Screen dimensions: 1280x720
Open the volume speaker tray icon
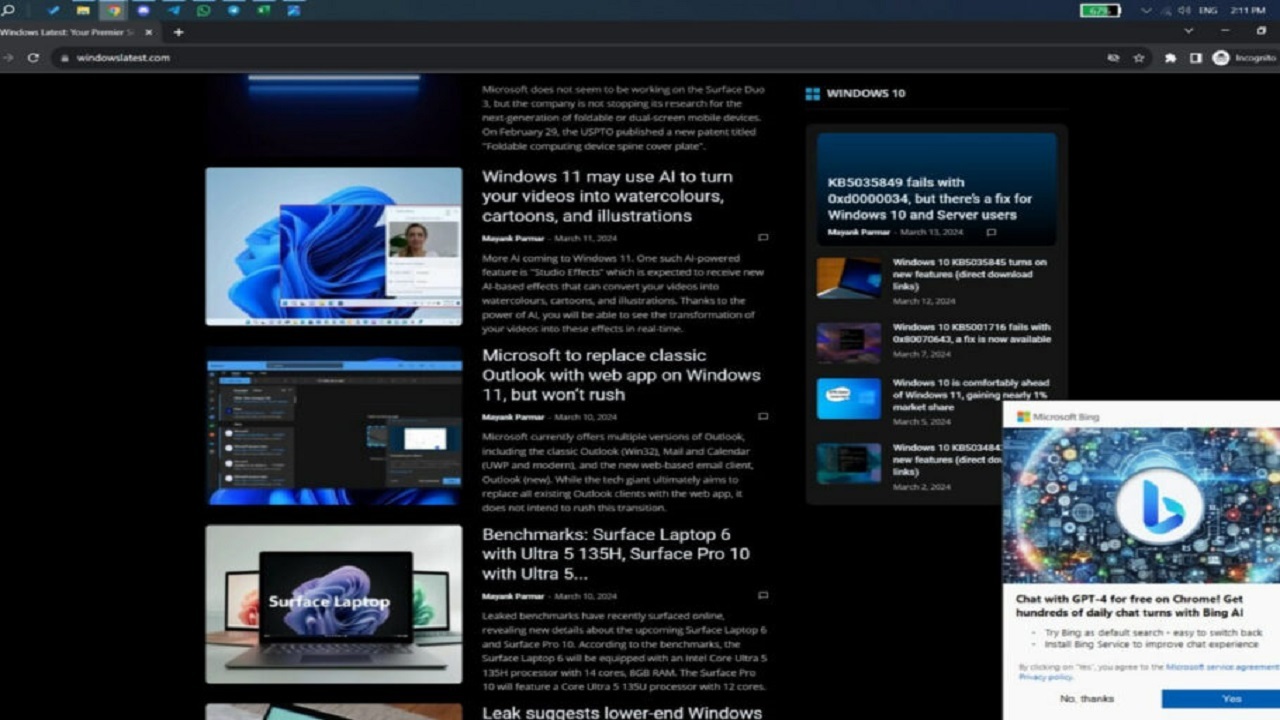[x=1184, y=10]
